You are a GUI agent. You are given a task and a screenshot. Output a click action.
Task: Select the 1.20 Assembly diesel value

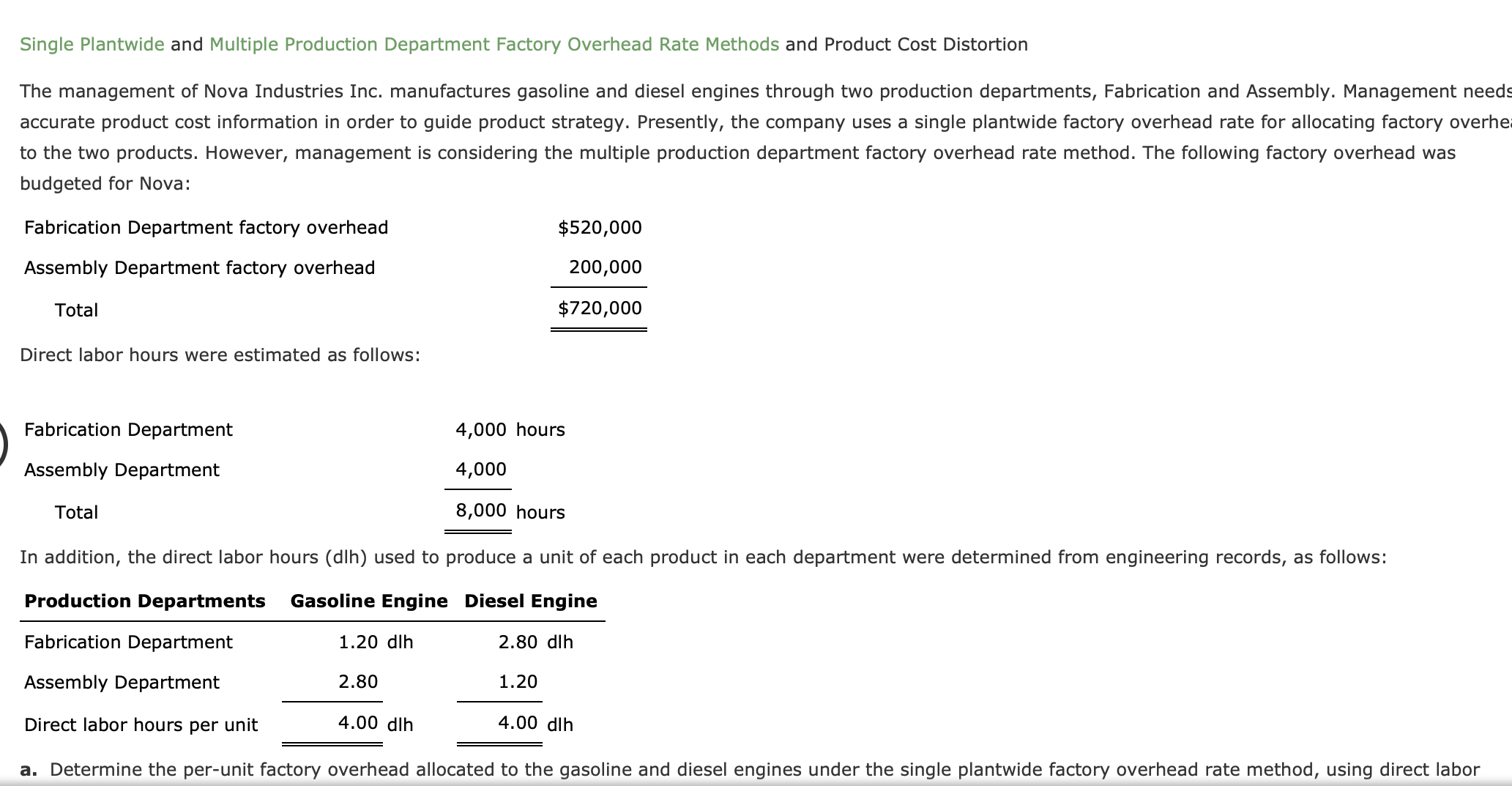tap(518, 681)
